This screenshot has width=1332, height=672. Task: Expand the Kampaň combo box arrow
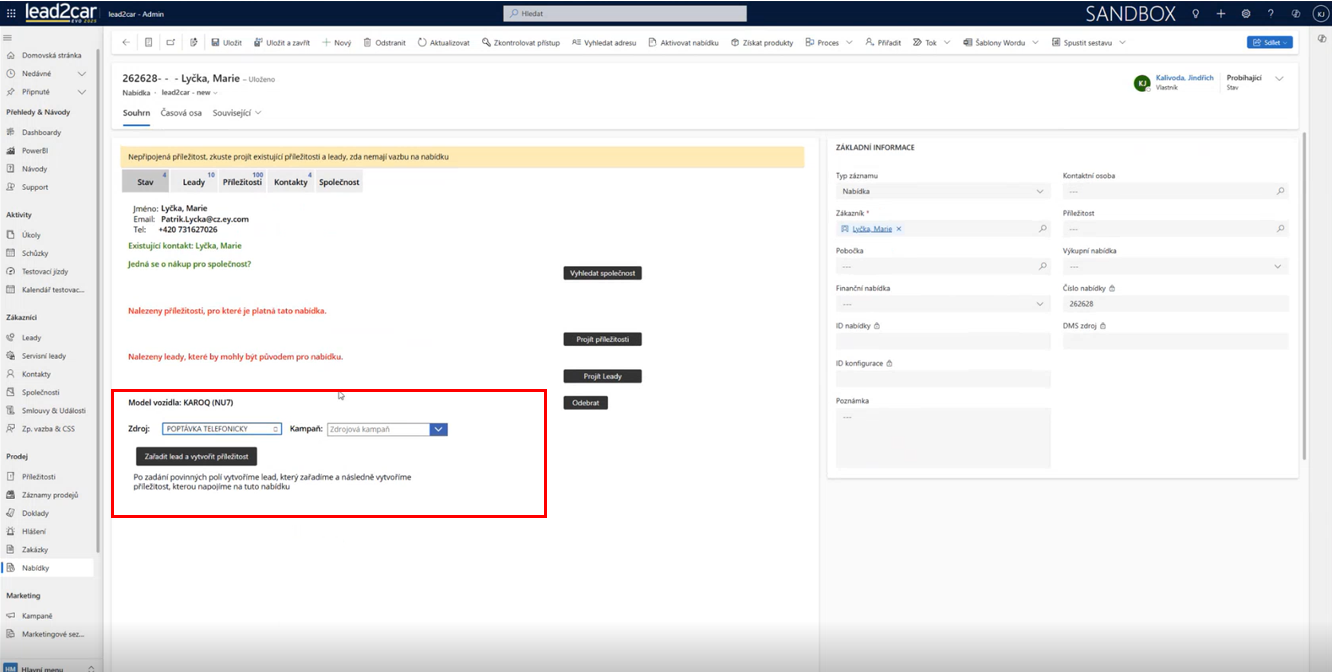[438, 429]
